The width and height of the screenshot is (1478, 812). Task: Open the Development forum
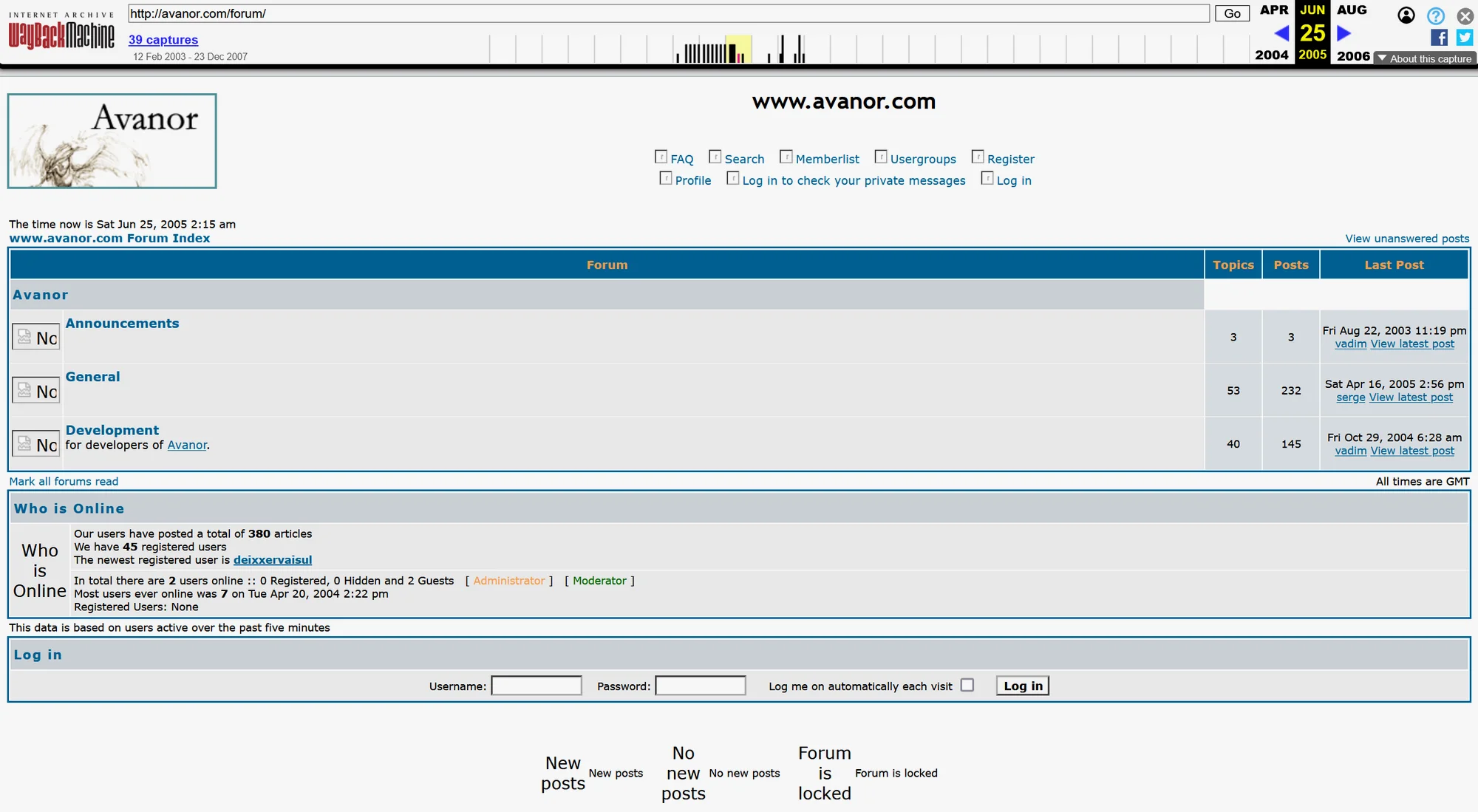(x=112, y=430)
